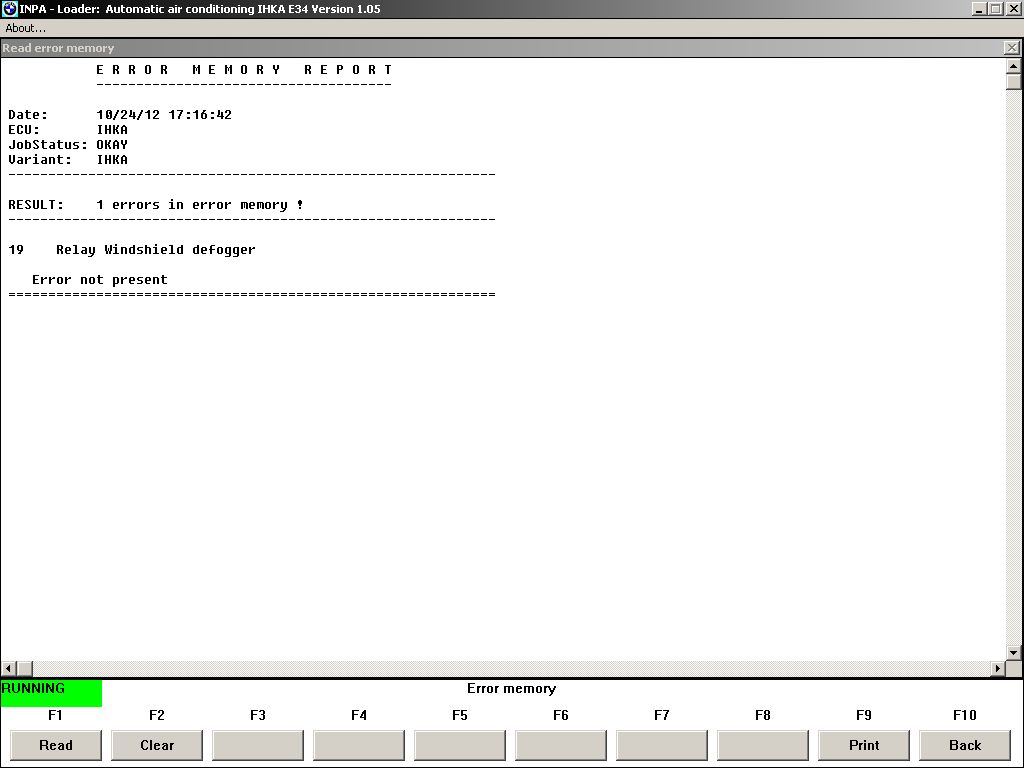Click the horizontal scrollbar left arrow
Screen dimensions: 1024x768
[x=9, y=668]
